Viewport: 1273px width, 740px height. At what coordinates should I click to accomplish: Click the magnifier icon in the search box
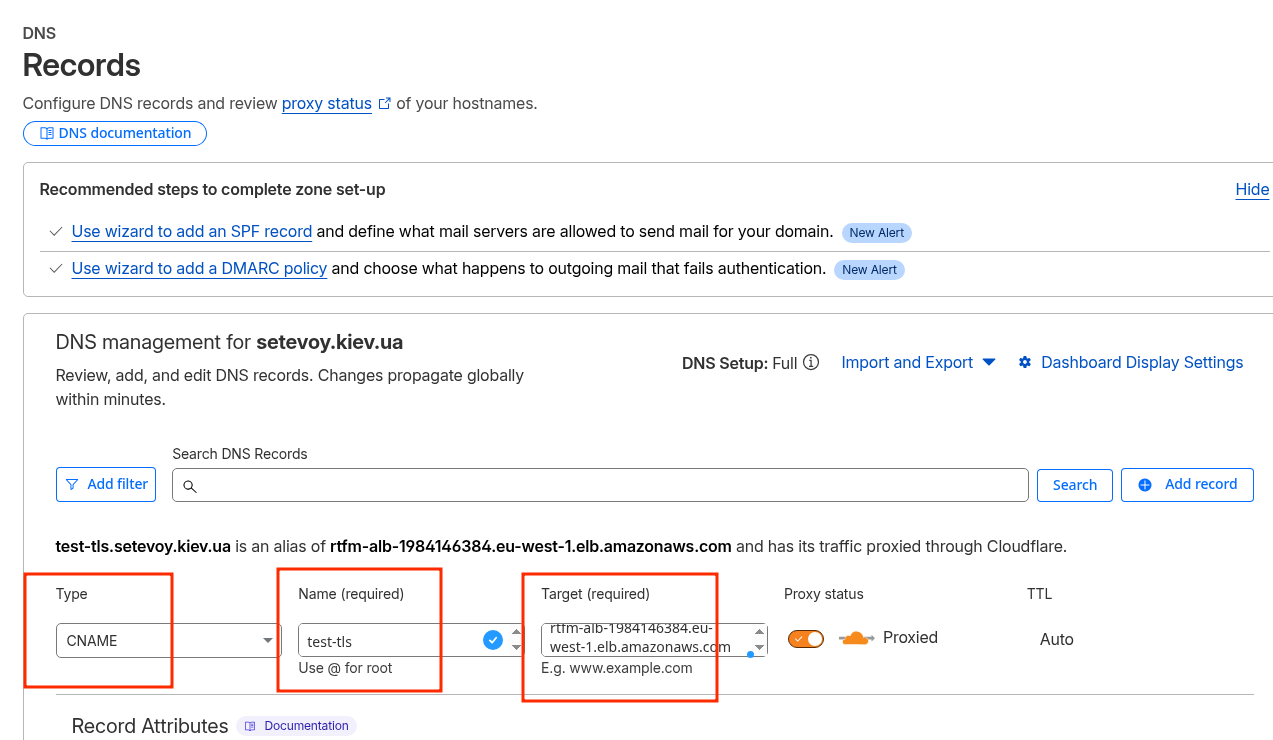pyautogui.click(x=190, y=486)
